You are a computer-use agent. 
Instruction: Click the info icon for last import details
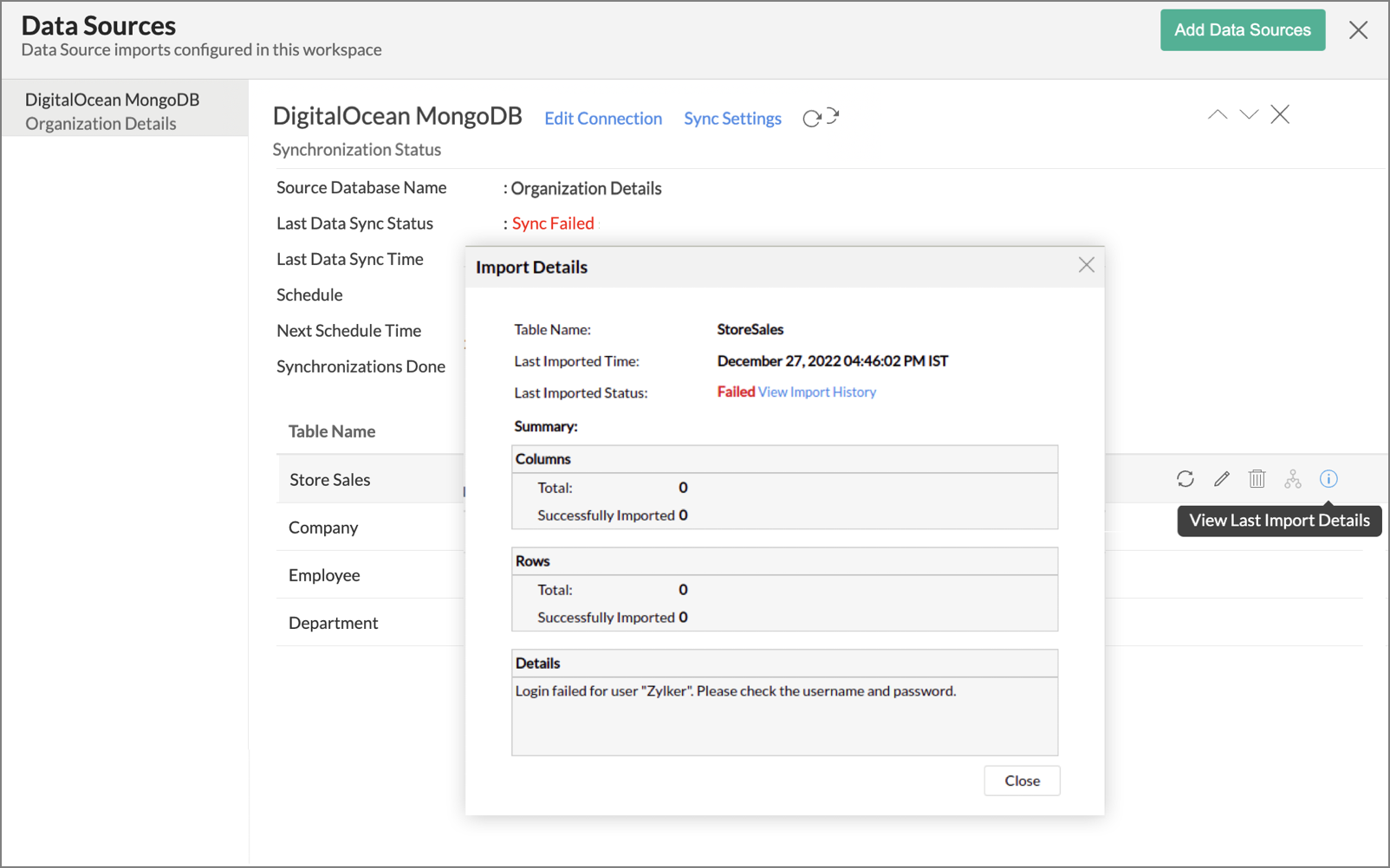click(x=1328, y=479)
